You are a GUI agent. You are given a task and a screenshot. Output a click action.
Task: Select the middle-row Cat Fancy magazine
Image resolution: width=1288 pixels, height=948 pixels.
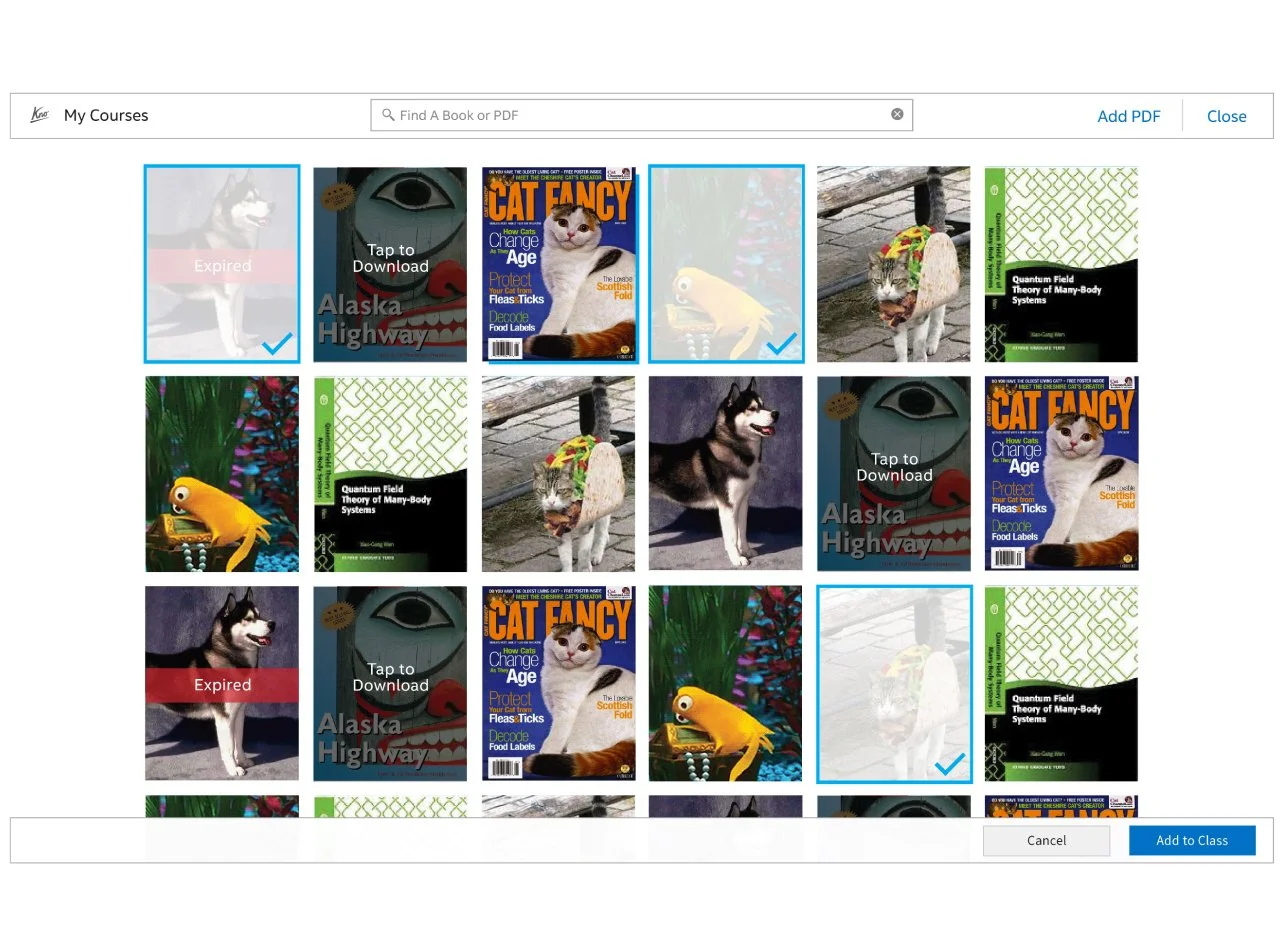pos(1062,474)
